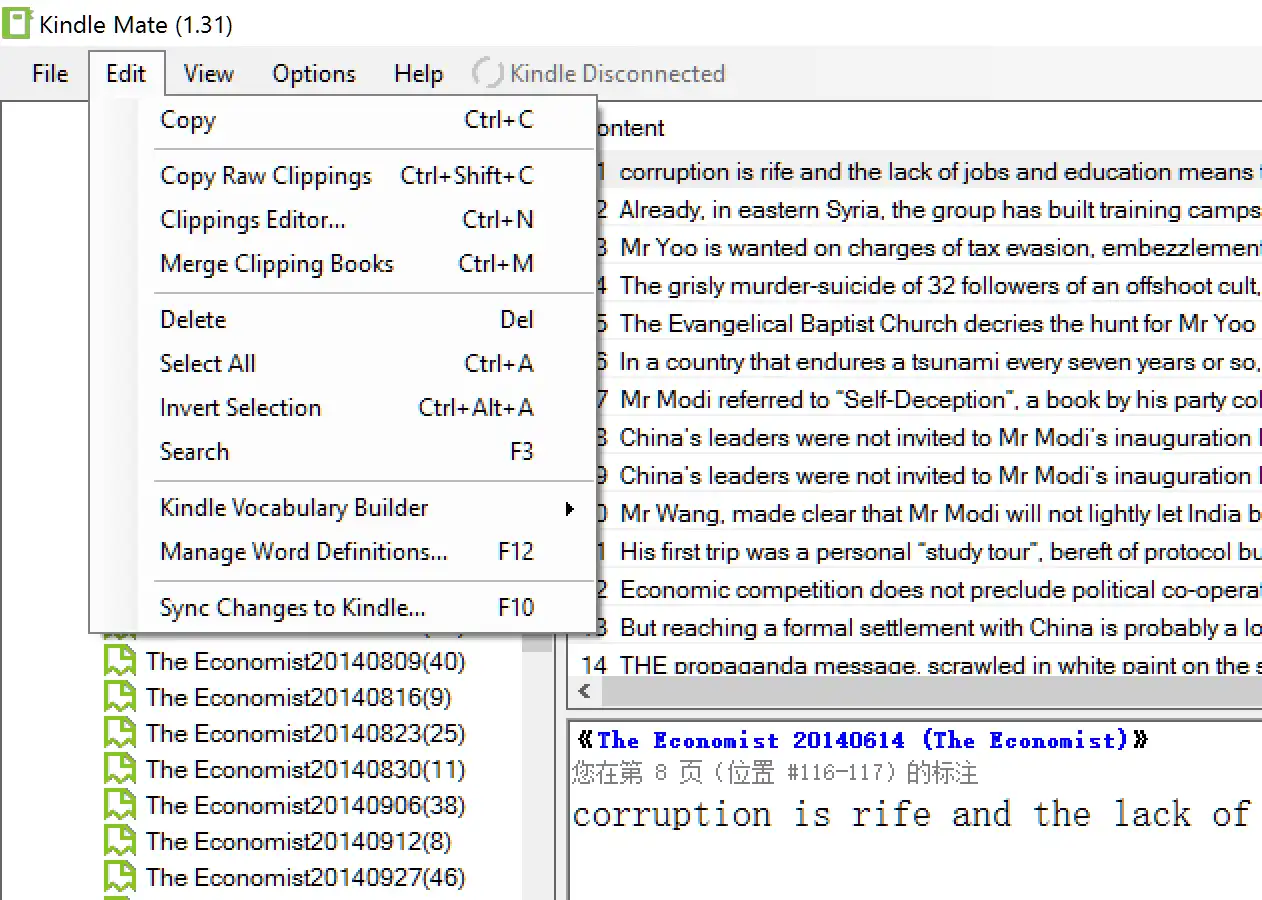The width and height of the screenshot is (1262, 900).
Task: Click the bookmark icon beside The Economist20140809(40)
Action: coord(120,662)
